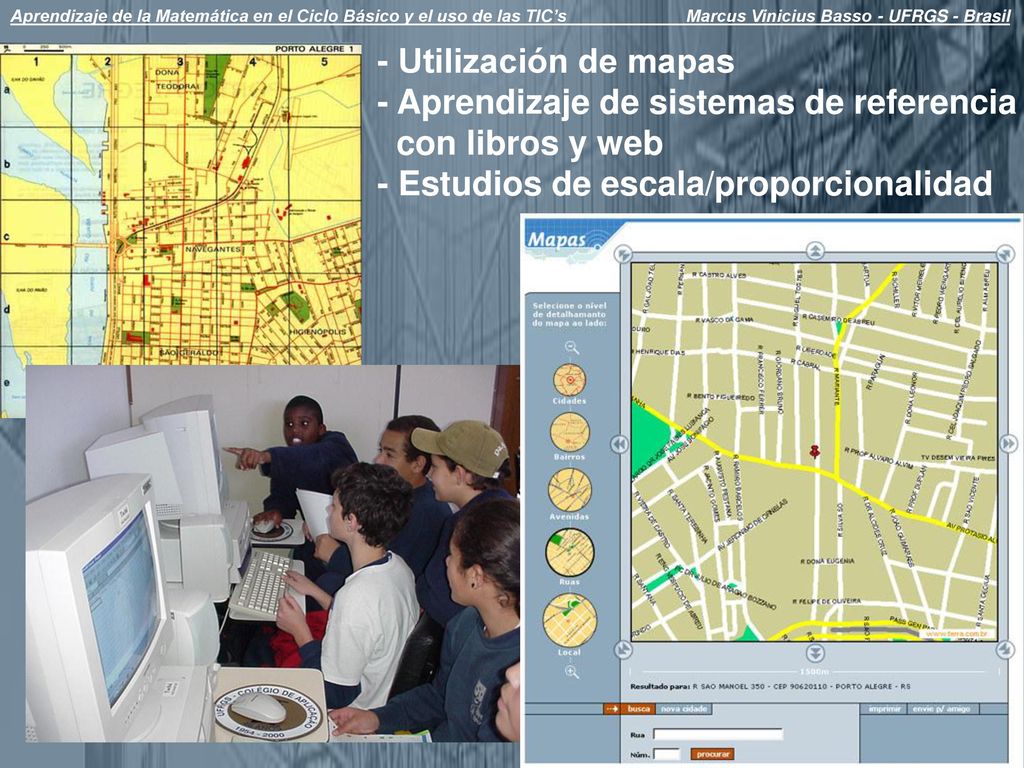Click the R LIBERDADE street label
The width and height of the screenshot is (1024, 768).
(x=814, y=351)
